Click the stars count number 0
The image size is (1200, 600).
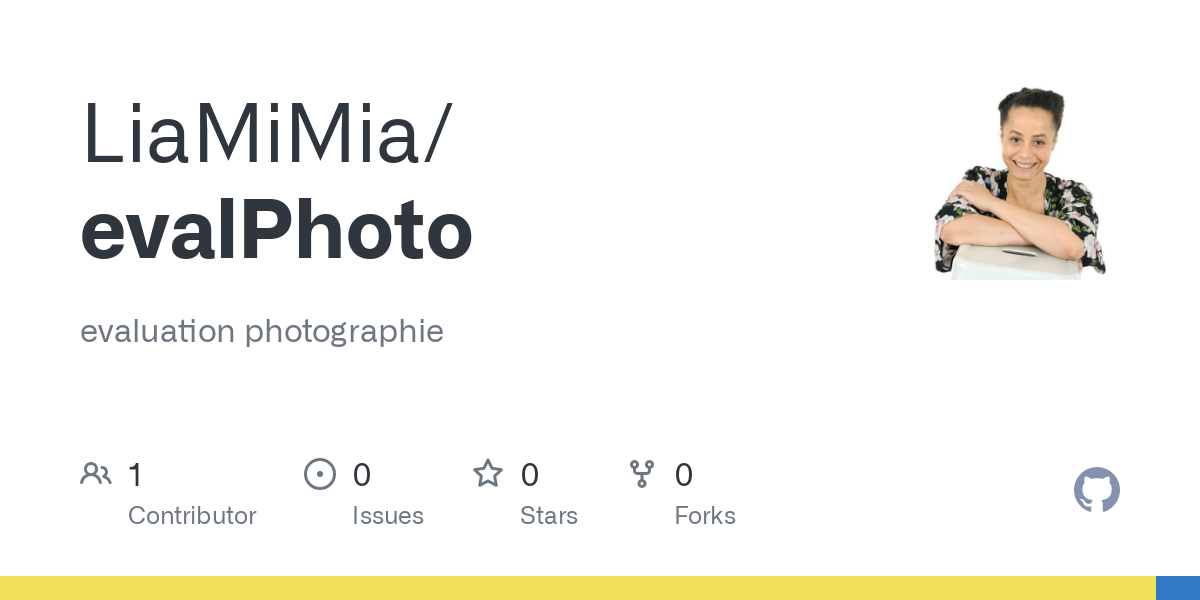coord(530,475)
